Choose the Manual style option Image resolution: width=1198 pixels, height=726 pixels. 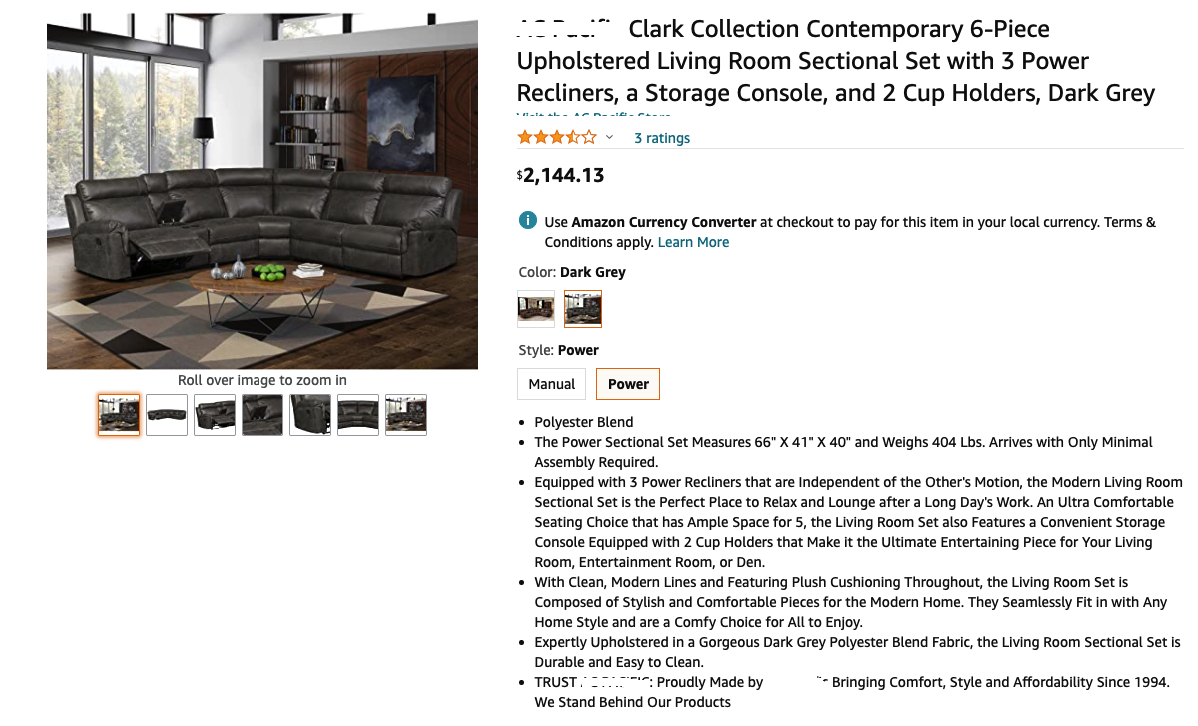point(552,384)
